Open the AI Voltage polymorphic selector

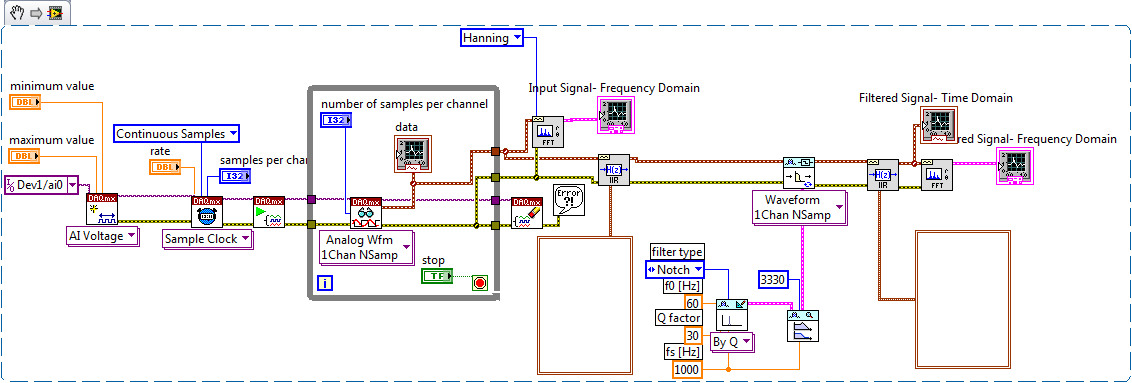pos(102,237)
